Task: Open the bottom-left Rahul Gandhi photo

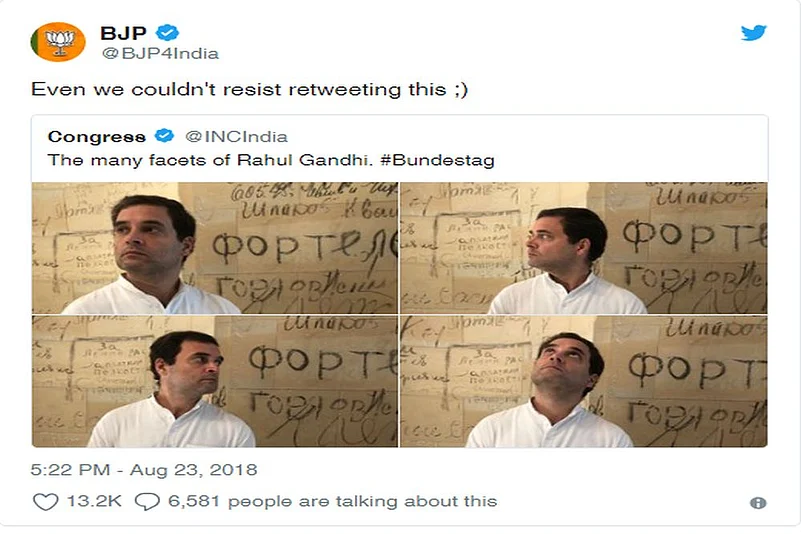Action: (x=214, y=382)
